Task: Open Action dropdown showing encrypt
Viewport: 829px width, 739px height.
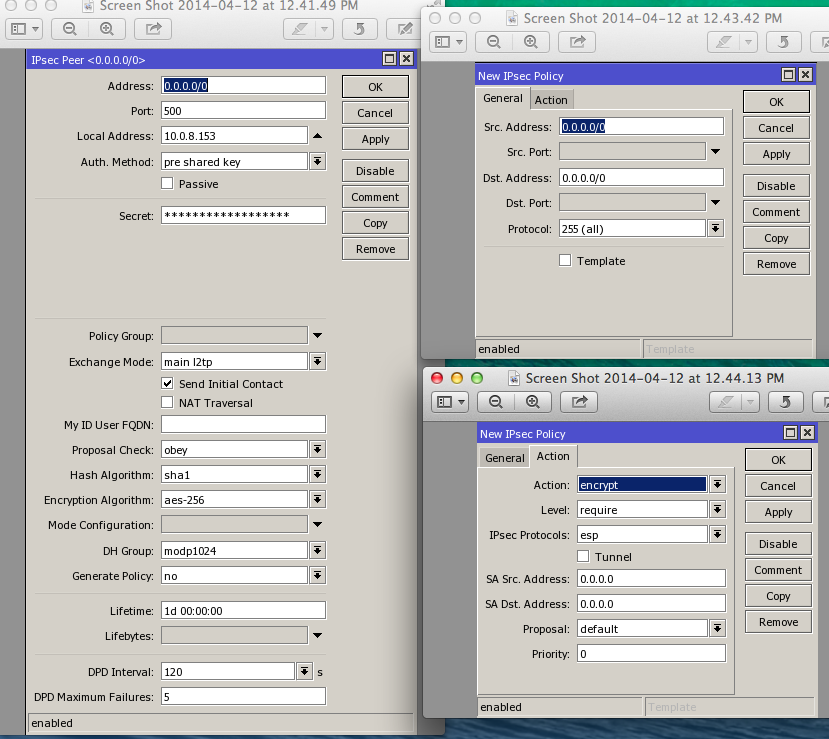Action: (x=717, y=484)
